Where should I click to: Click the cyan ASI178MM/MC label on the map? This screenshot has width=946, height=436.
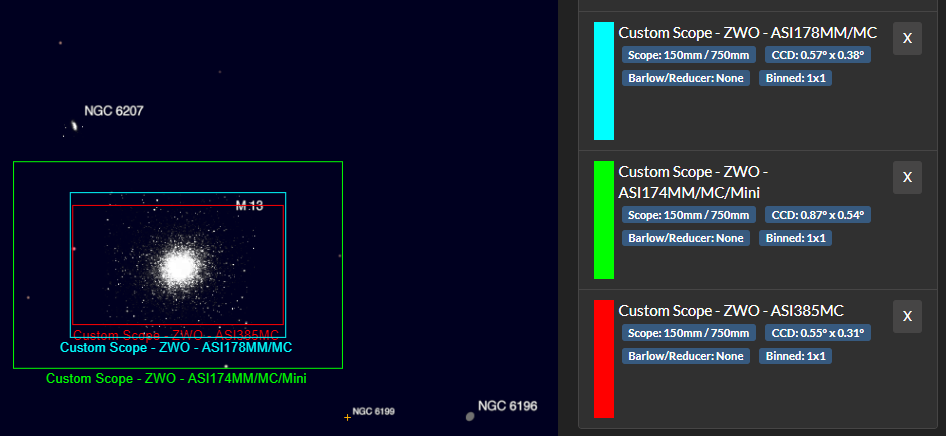click(176, 348)
